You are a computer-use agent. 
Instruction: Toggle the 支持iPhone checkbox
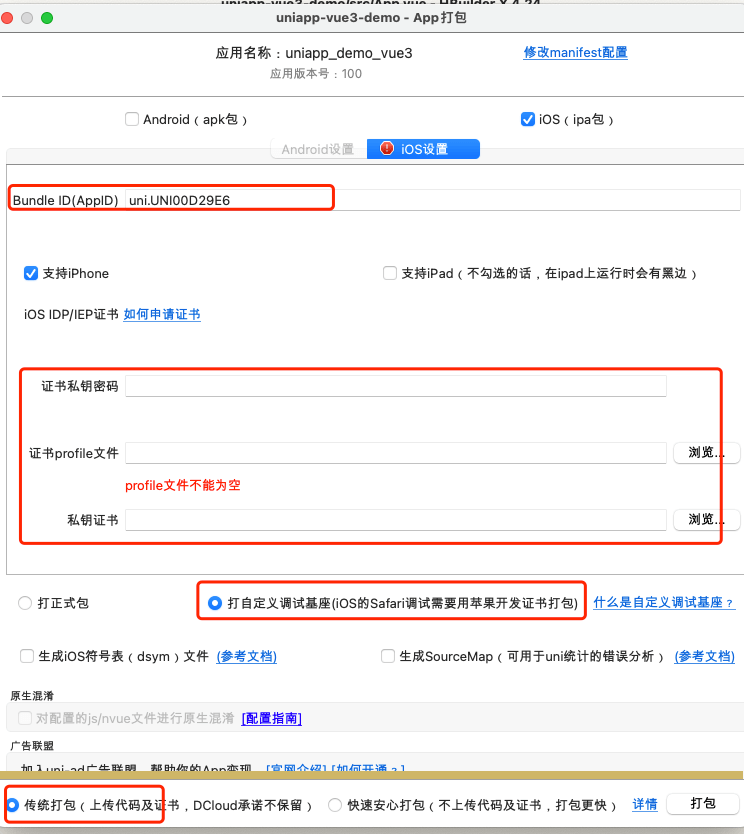point(31,273)
